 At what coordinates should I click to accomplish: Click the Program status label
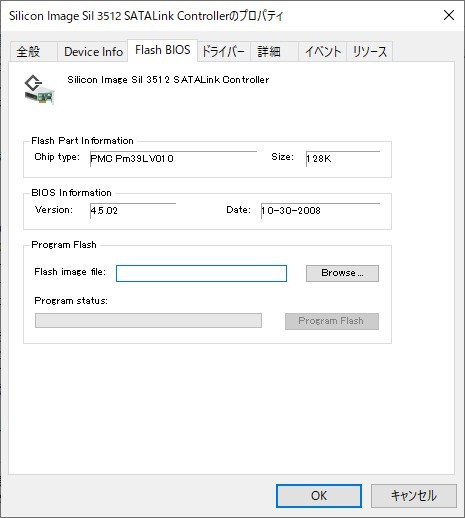pos(71,301)
